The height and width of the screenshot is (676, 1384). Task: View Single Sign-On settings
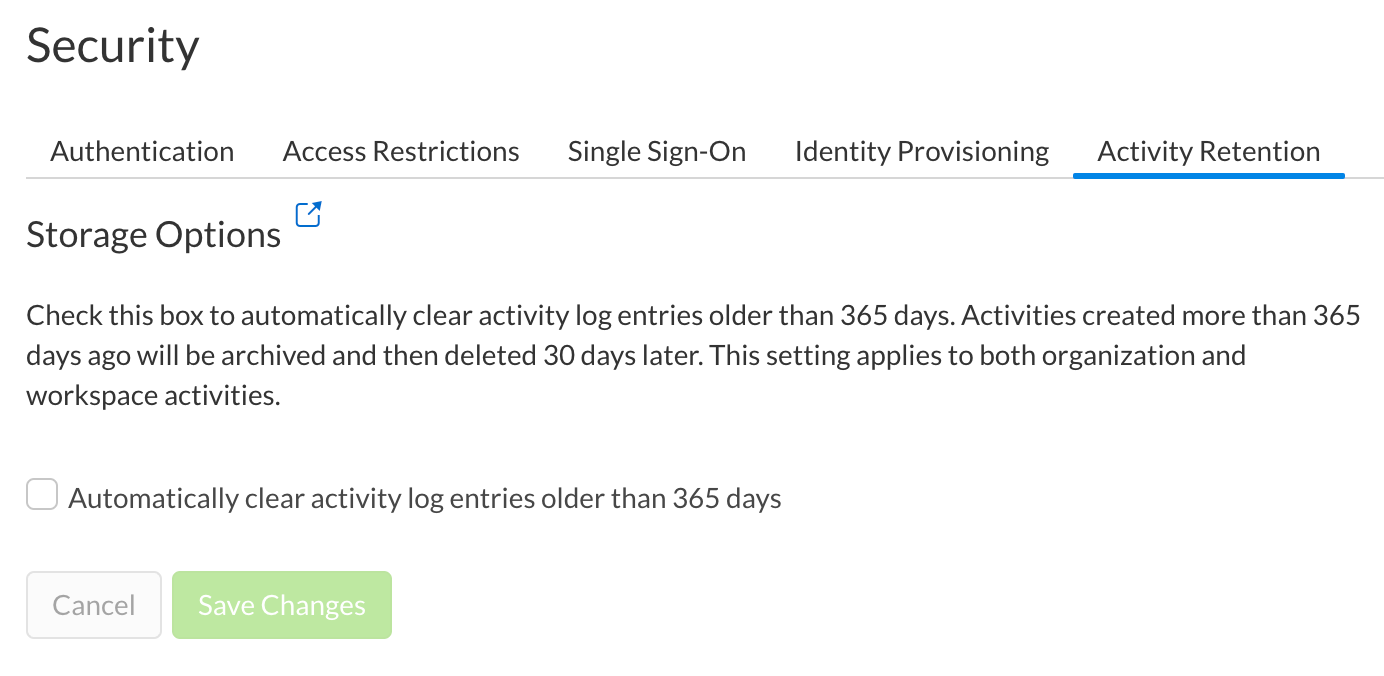[656, 151]
